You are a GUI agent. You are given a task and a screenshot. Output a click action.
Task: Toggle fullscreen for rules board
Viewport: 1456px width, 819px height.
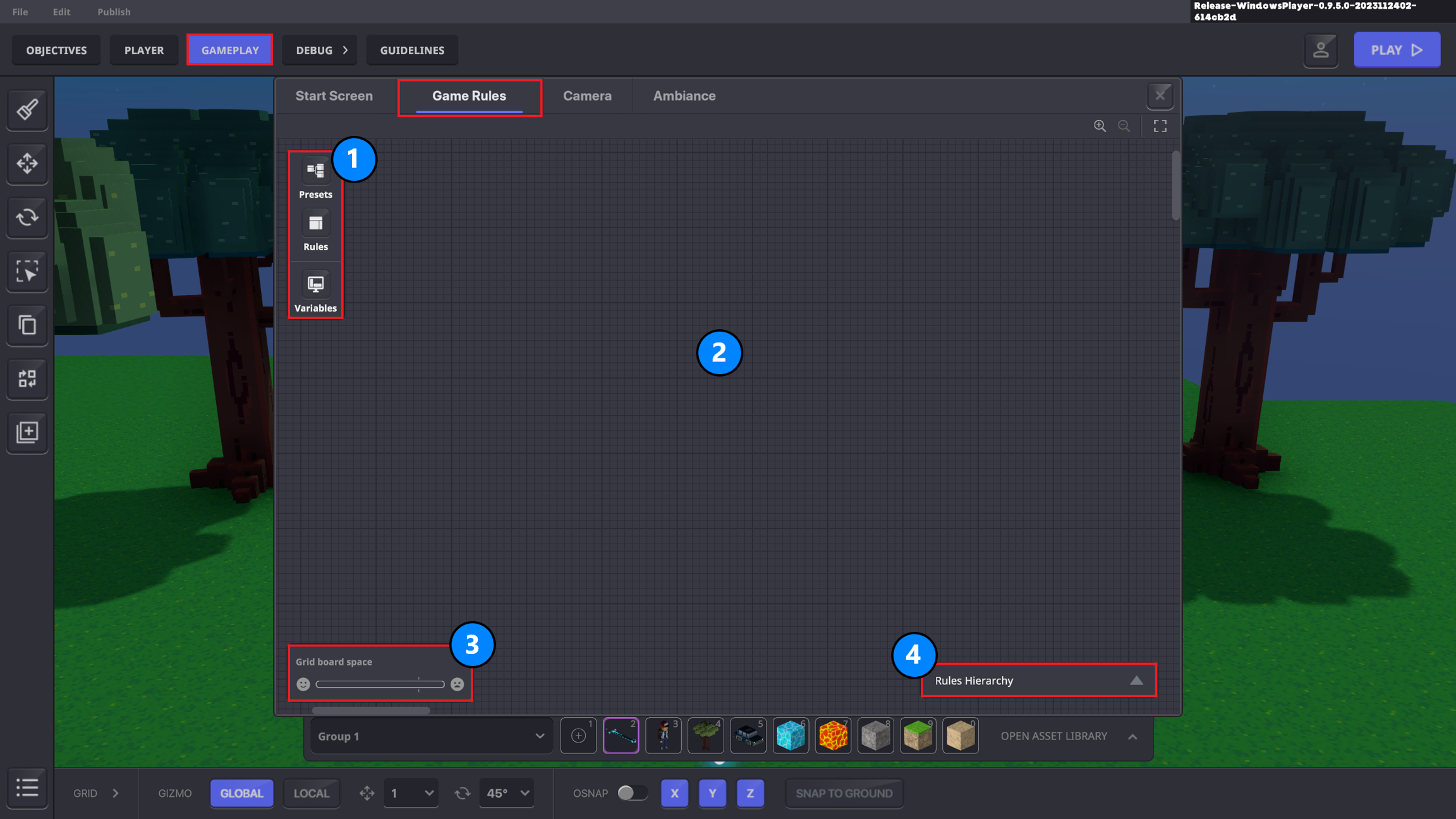pyautogui.click(x=1160, y=126)
